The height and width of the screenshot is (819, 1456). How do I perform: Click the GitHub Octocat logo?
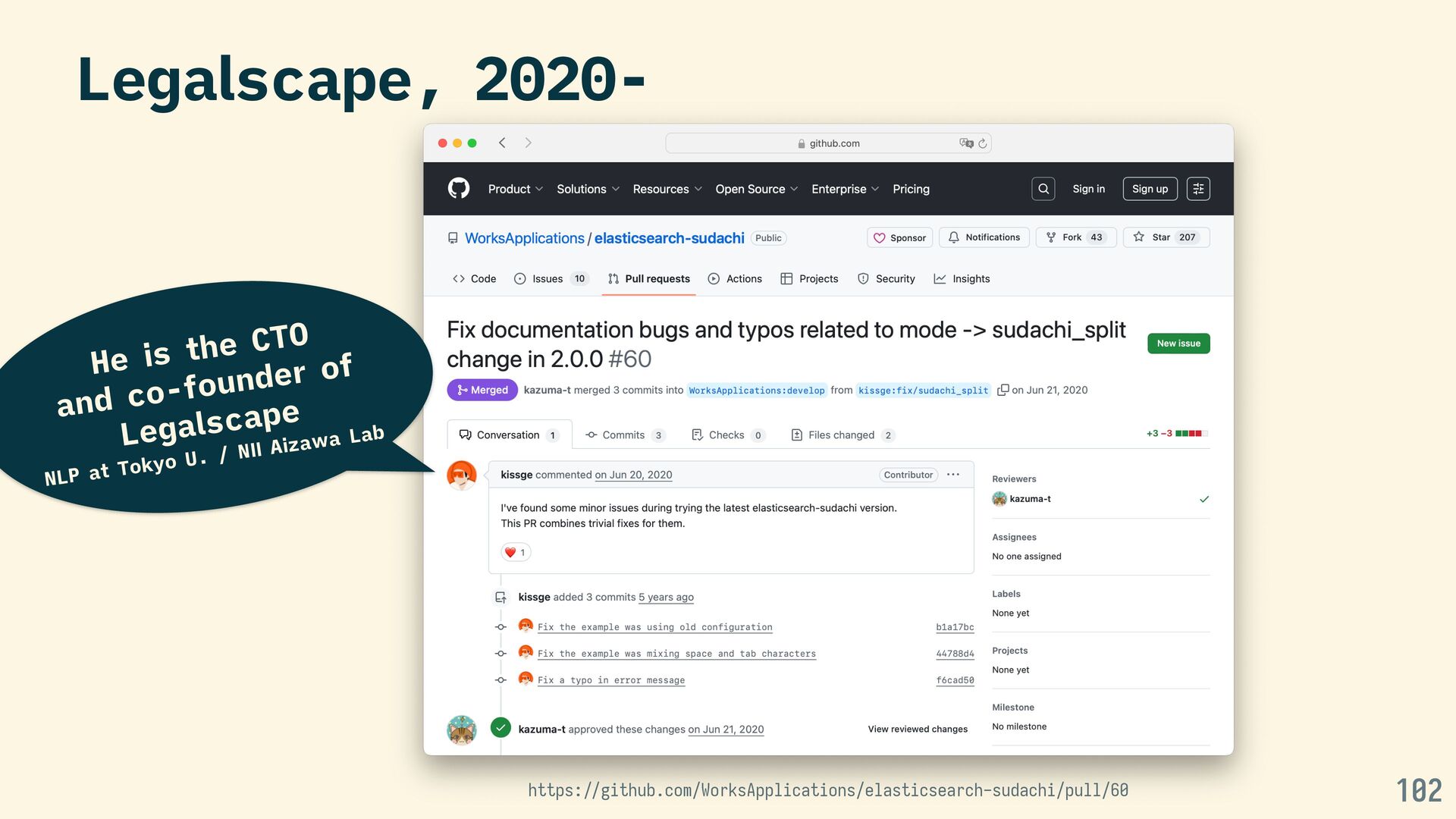click(x=459, y=188)
